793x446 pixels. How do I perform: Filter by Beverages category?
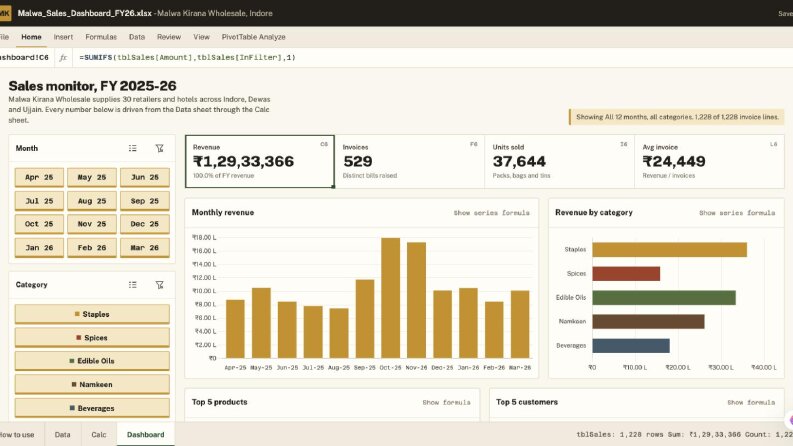[x=92, y=408]
